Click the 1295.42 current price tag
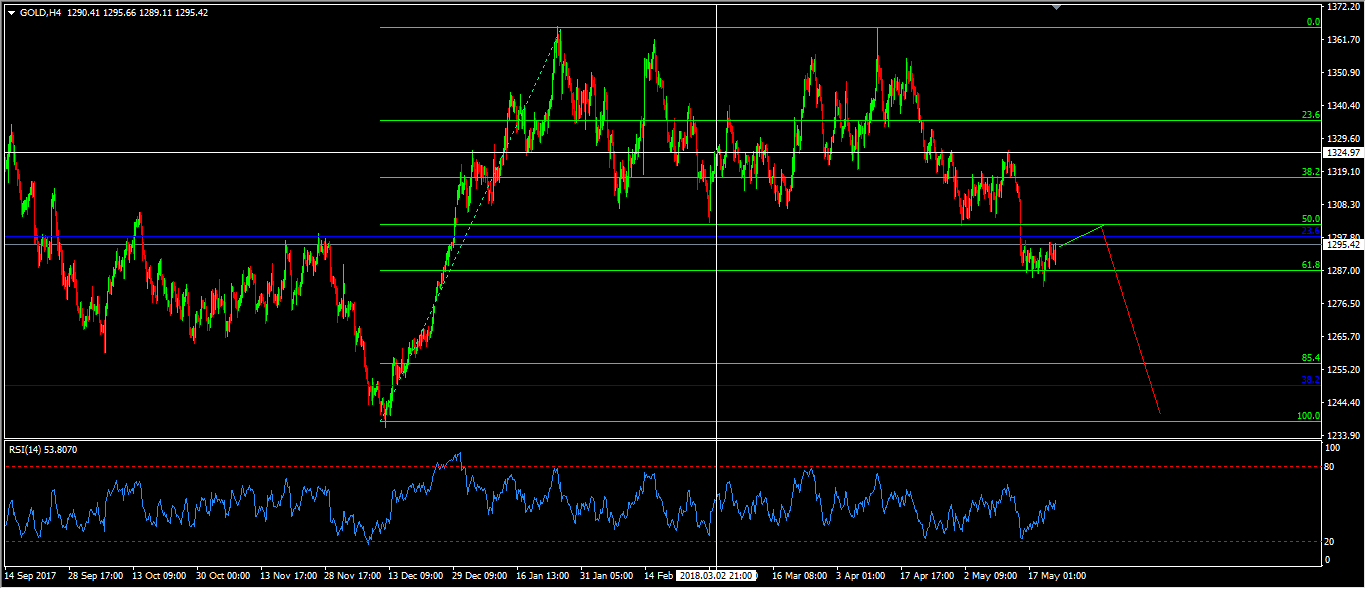 coord(1343,244)
